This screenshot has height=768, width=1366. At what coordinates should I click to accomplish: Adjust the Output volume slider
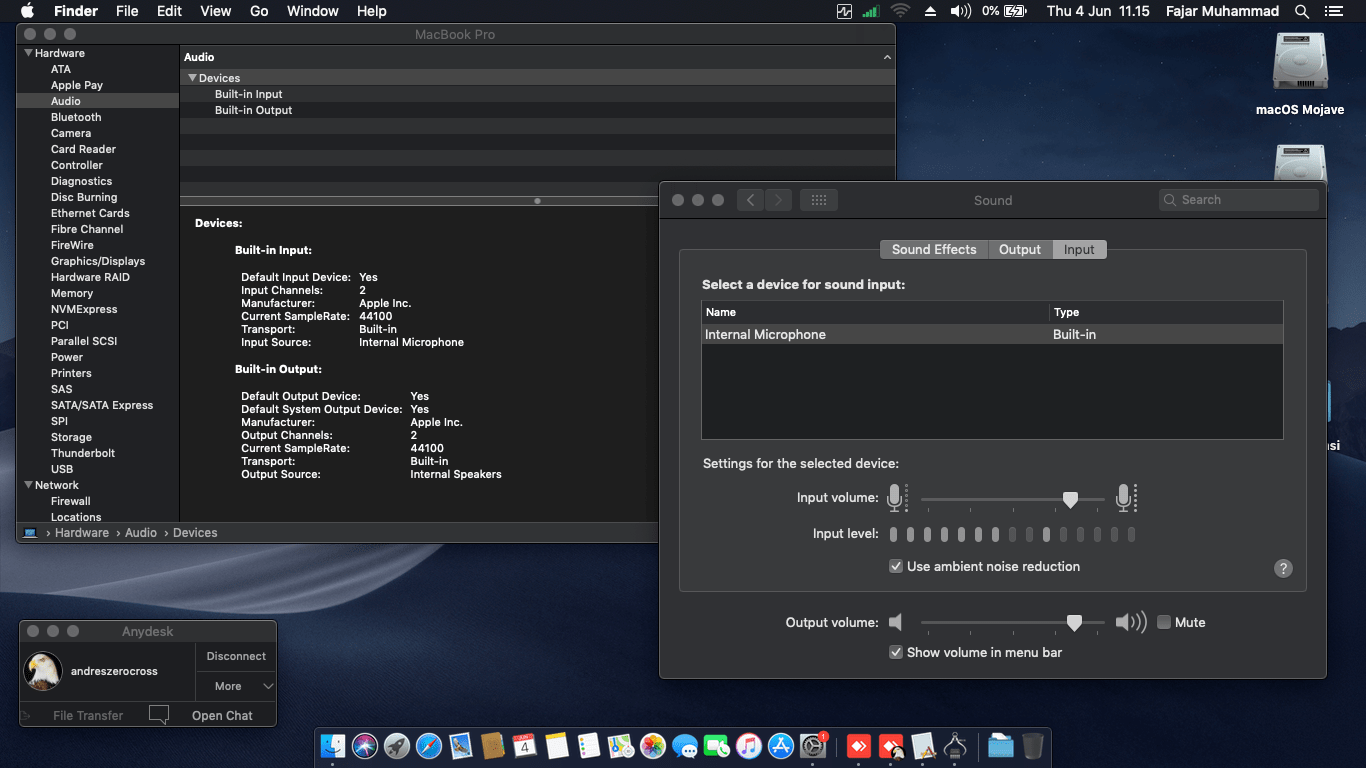tap(1074, 622)
